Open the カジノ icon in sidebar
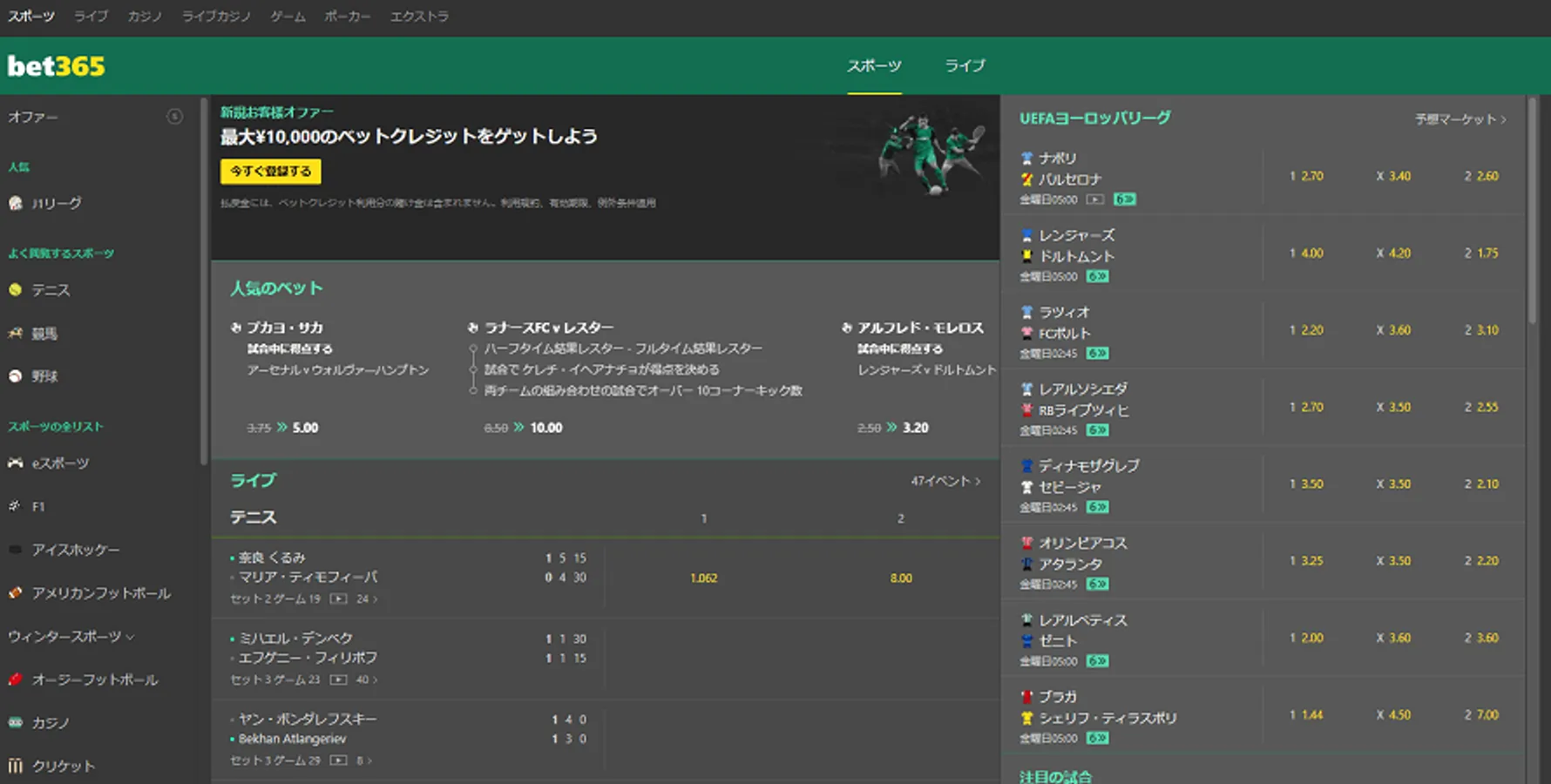Image resolution: width=1551 pixels, height=784 pixels. click(15, 722)
